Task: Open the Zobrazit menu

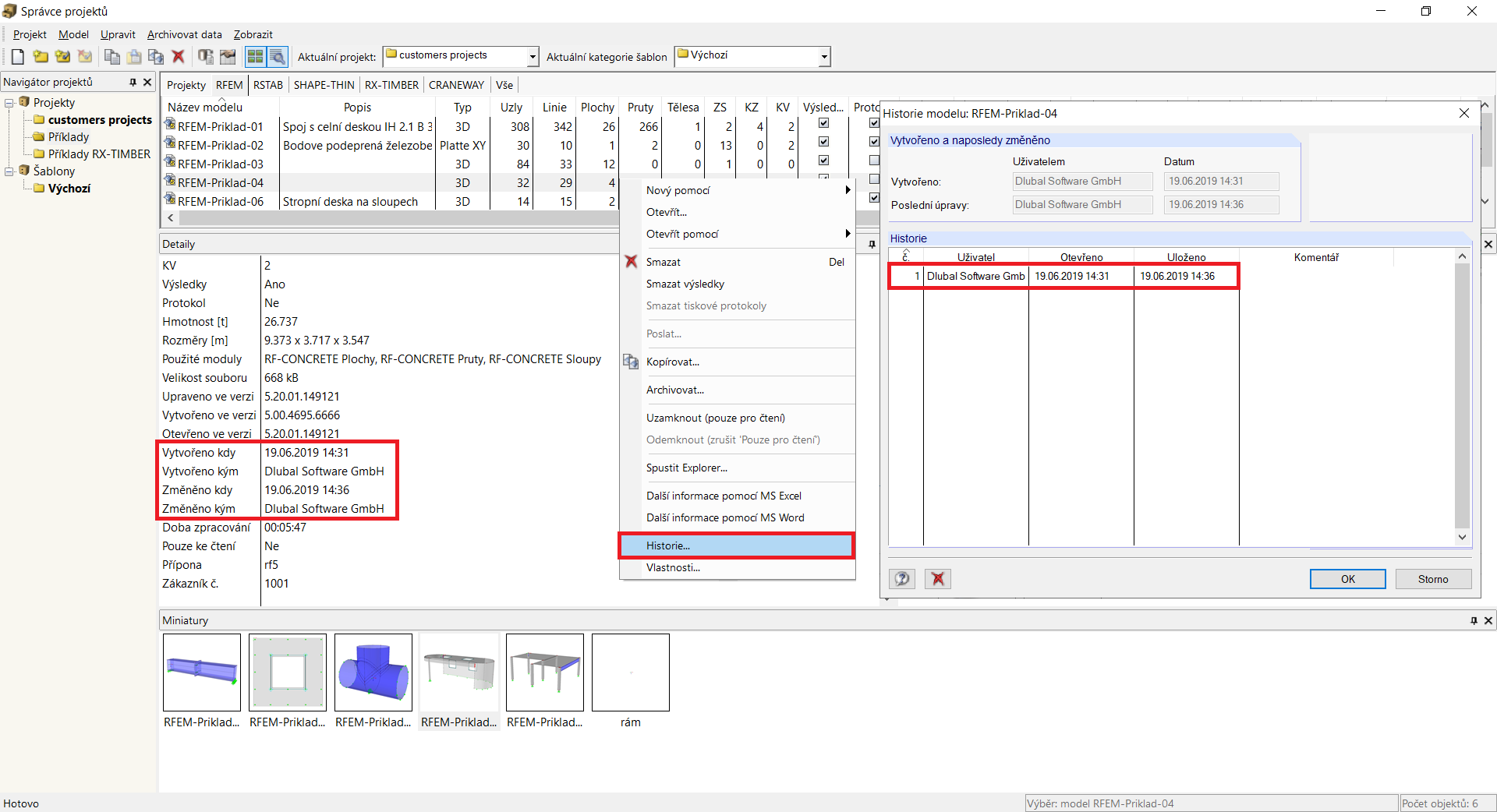Action: click(x=253, y=34)
